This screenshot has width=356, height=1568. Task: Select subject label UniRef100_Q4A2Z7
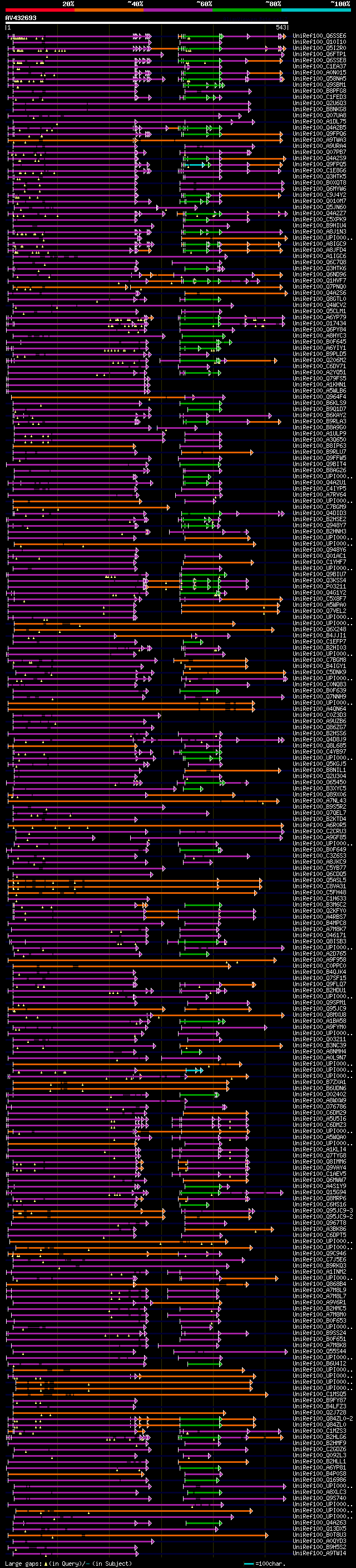pos(319,213)
